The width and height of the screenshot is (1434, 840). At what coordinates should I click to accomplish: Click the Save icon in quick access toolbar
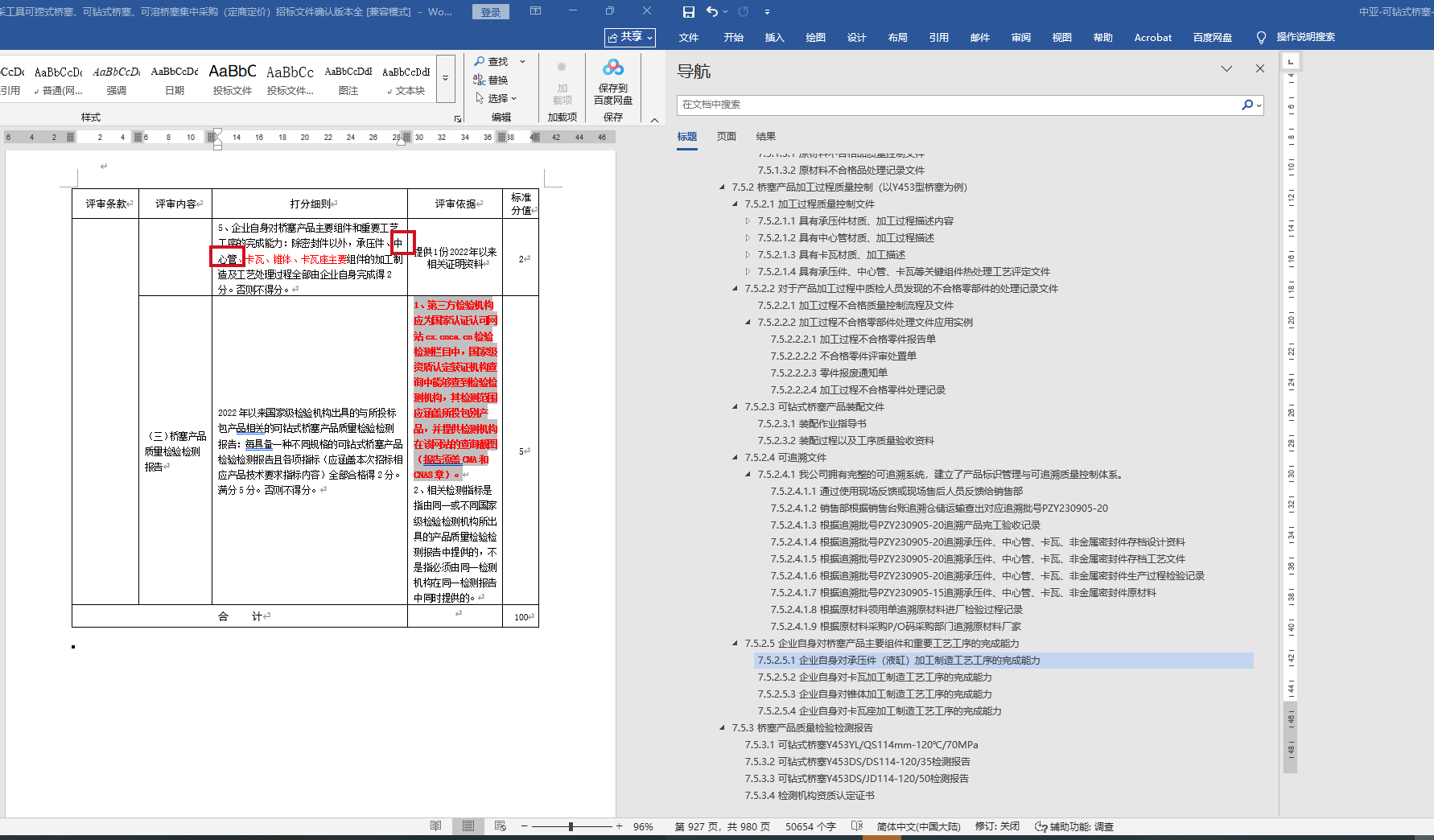(688, 12)
